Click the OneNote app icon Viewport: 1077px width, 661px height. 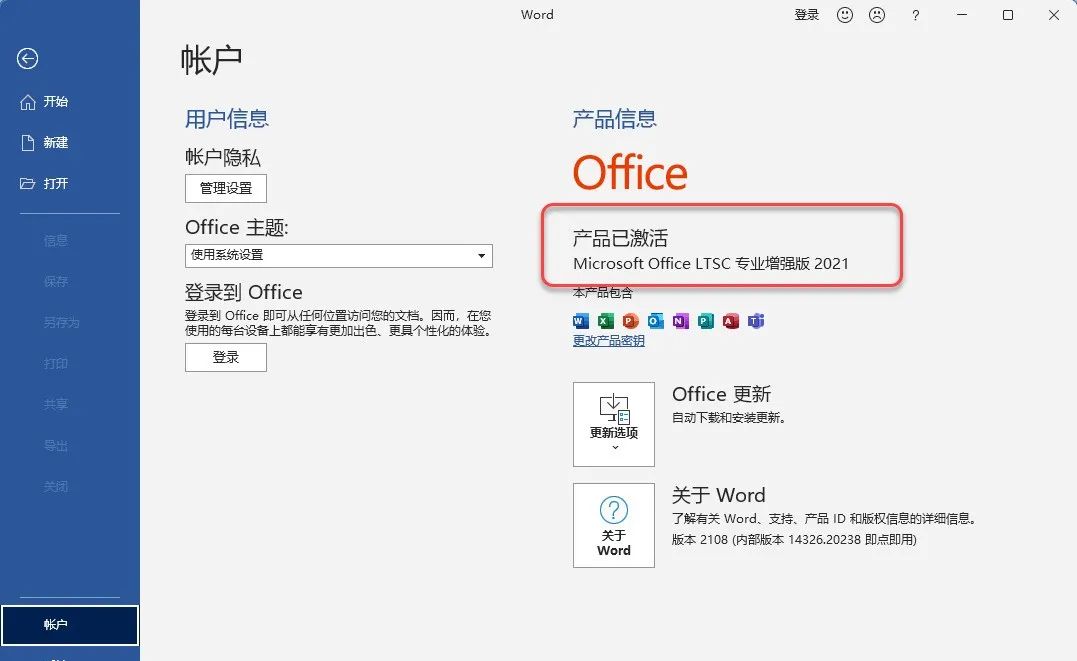681,321
